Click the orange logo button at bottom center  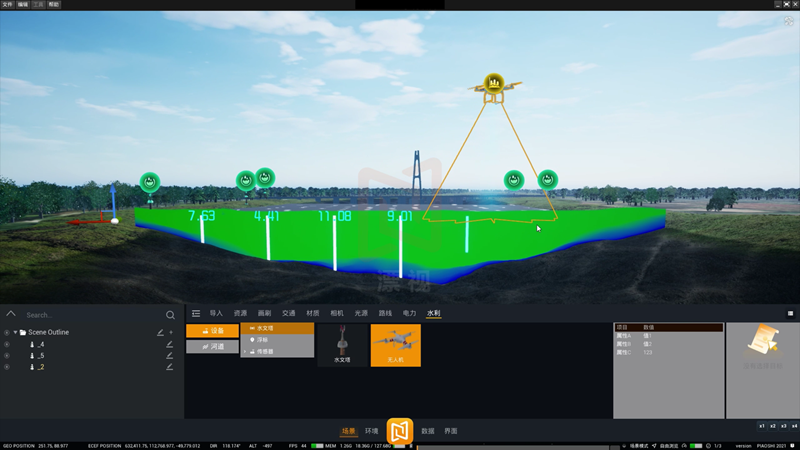click(x=400, y=430)
